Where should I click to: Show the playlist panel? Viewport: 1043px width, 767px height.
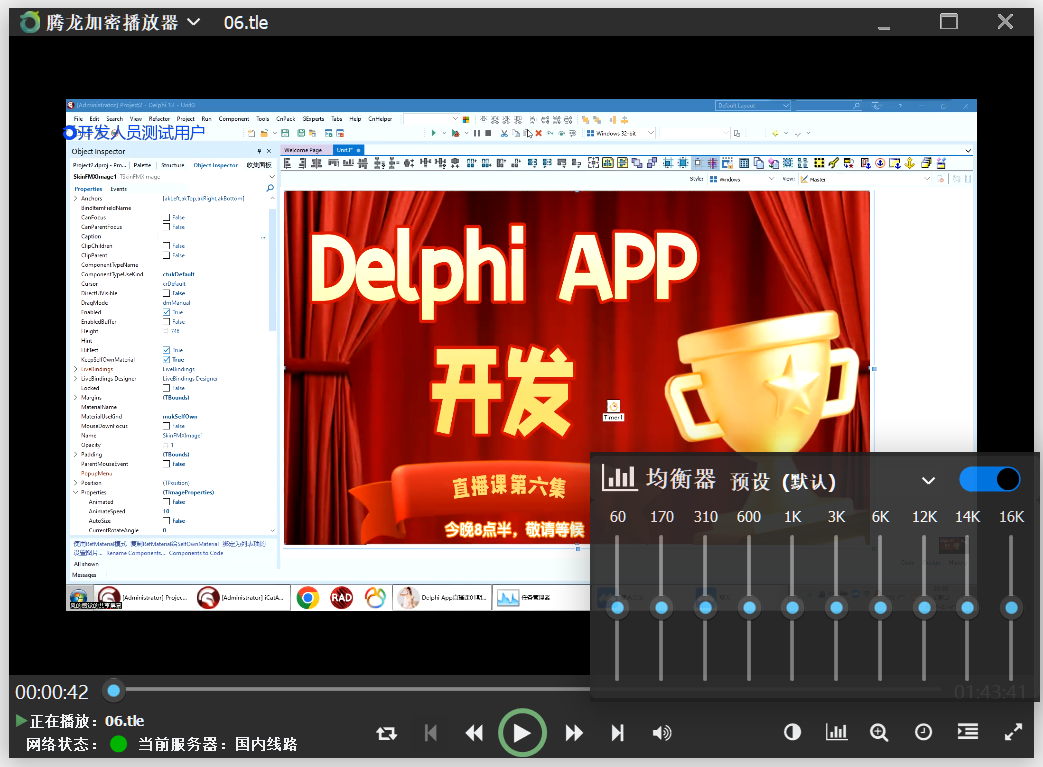tap(968, 732)
